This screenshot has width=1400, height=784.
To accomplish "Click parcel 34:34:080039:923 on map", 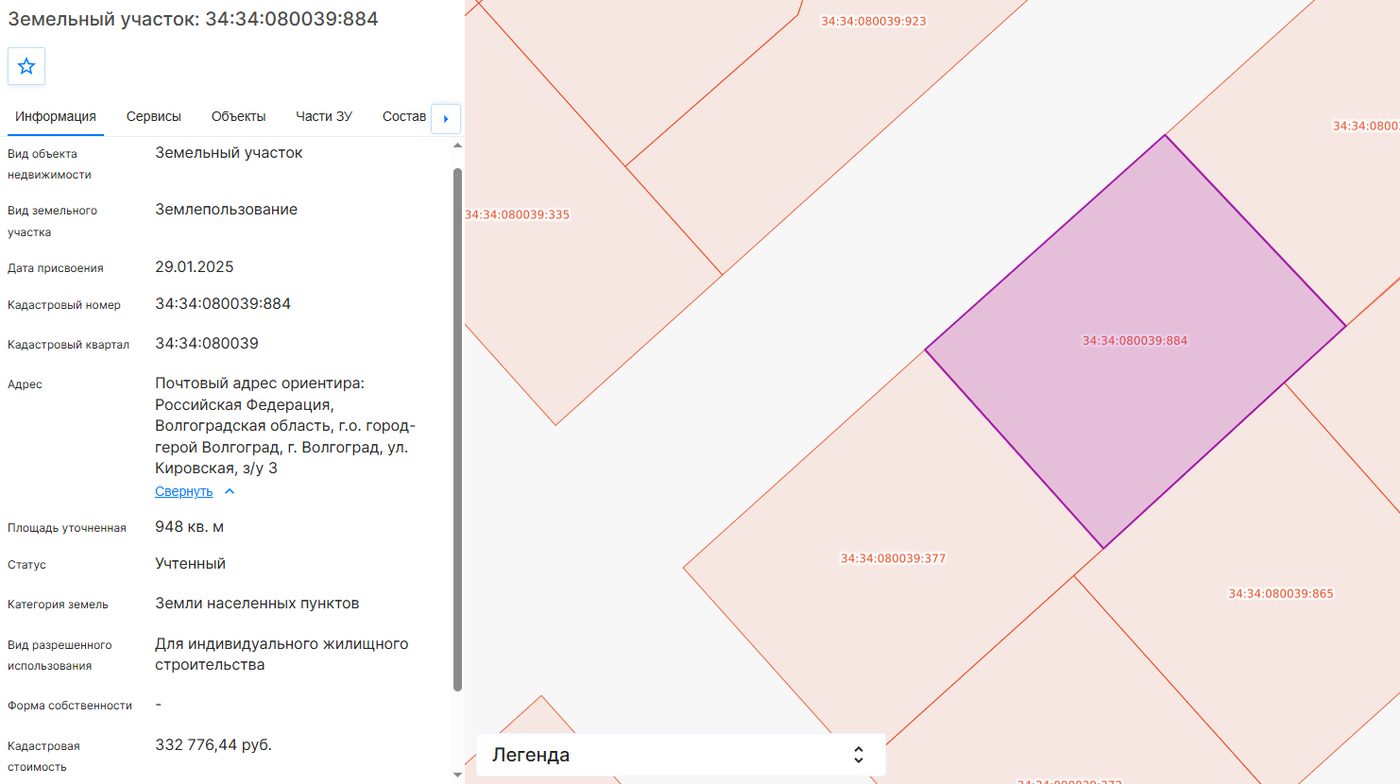I will [x=874, y=20].
